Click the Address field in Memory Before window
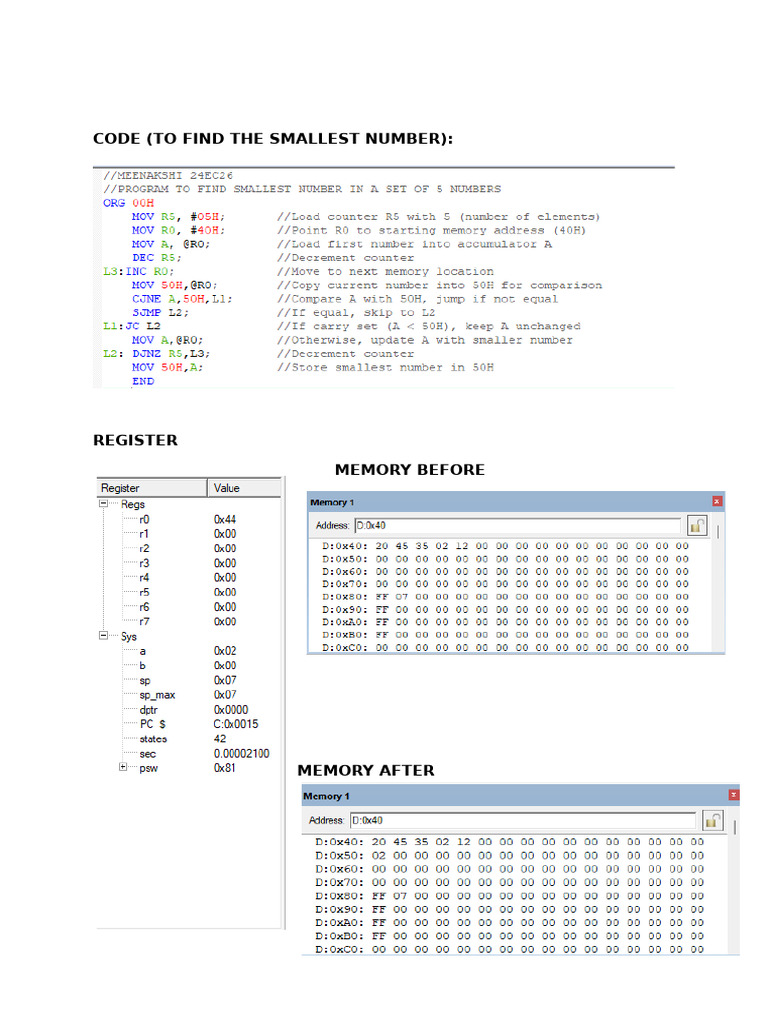Viewport: 768px width, 1024px height. (x=517, y=526)
